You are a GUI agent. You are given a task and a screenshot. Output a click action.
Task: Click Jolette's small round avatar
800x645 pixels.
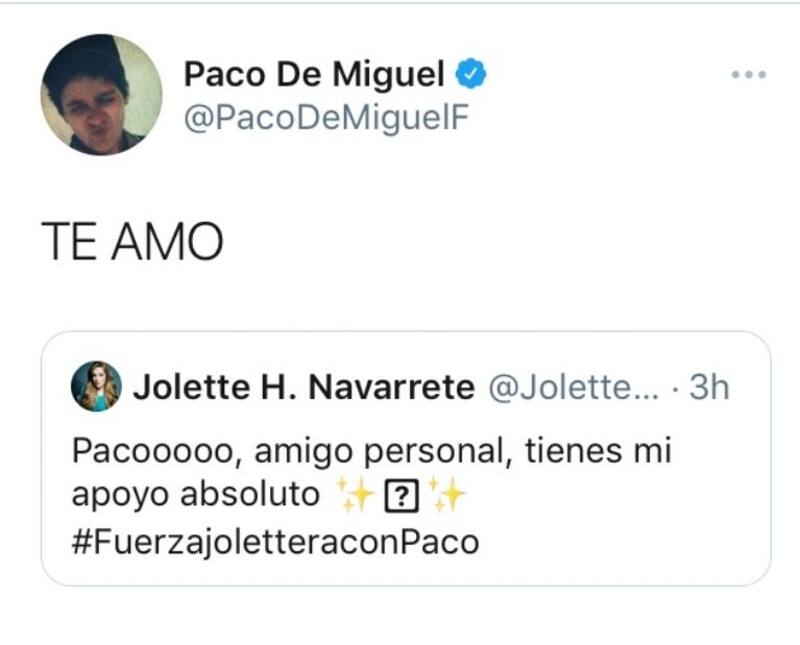(x=96, y=386)
